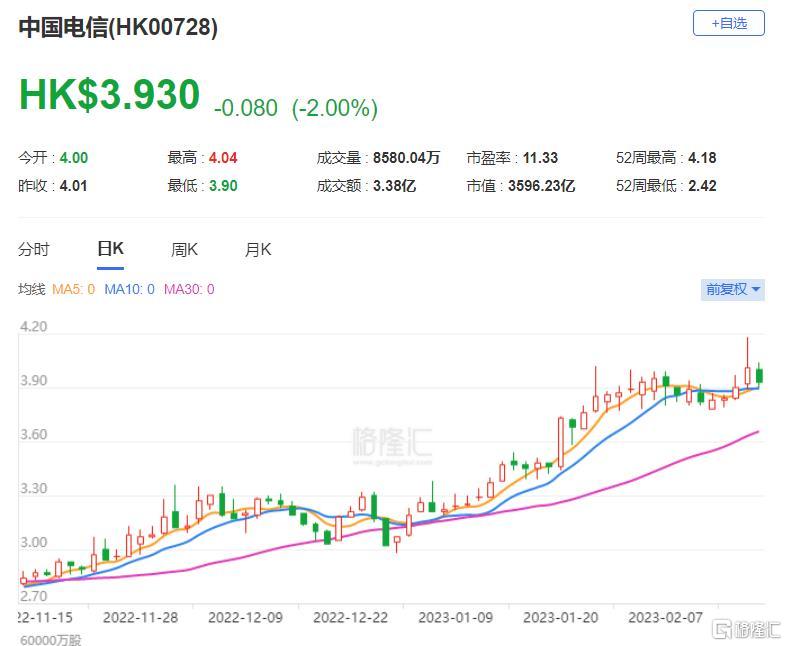Switch to the 分时 chart tab
The height and width of the screenshot is (646, 787).
(34, 249)
